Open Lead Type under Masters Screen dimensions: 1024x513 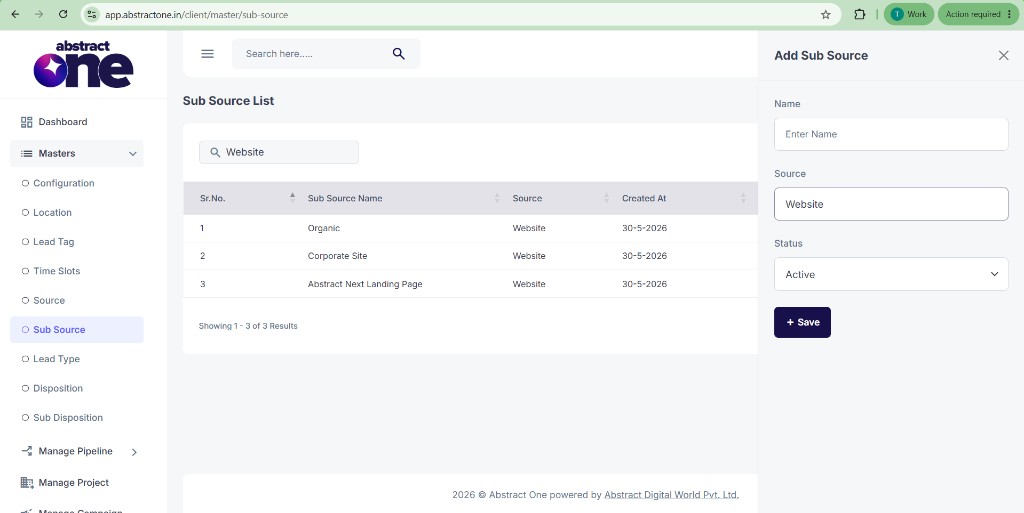tap(56, 359)
